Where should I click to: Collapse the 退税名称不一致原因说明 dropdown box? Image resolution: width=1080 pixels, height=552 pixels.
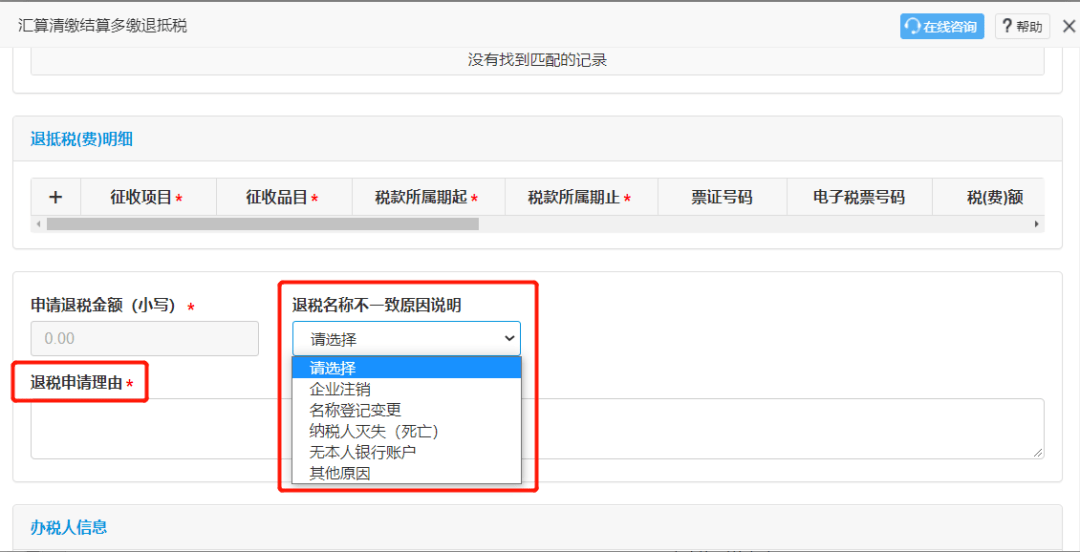pyautogui.click(x=406, y=339)
